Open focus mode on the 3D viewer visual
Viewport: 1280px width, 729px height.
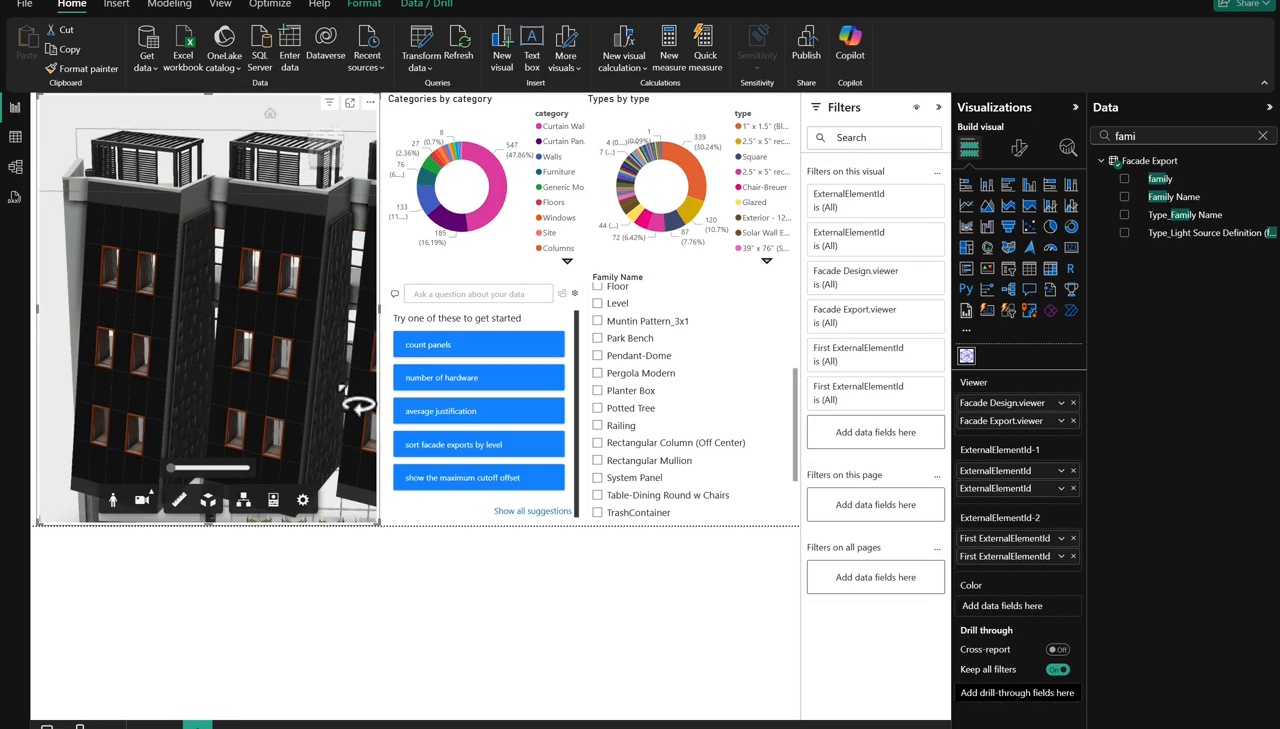point(350,102)
